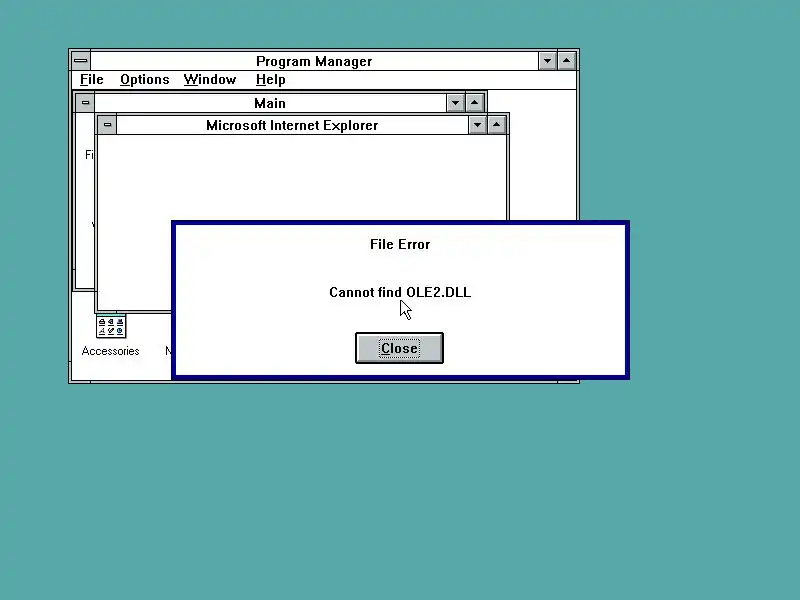Click the File Error heading text

pos(400,244)
